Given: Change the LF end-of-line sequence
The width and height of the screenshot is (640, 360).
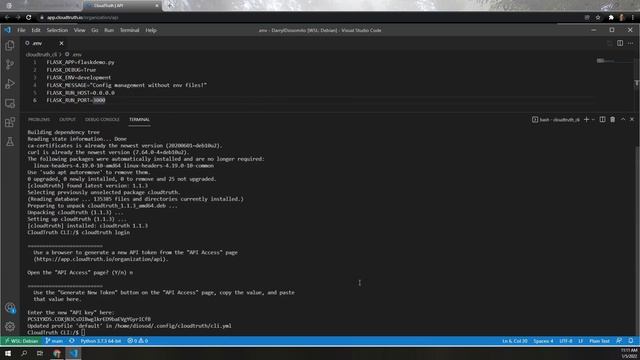Looking at the screenshot, I should [x=580, y=341].
